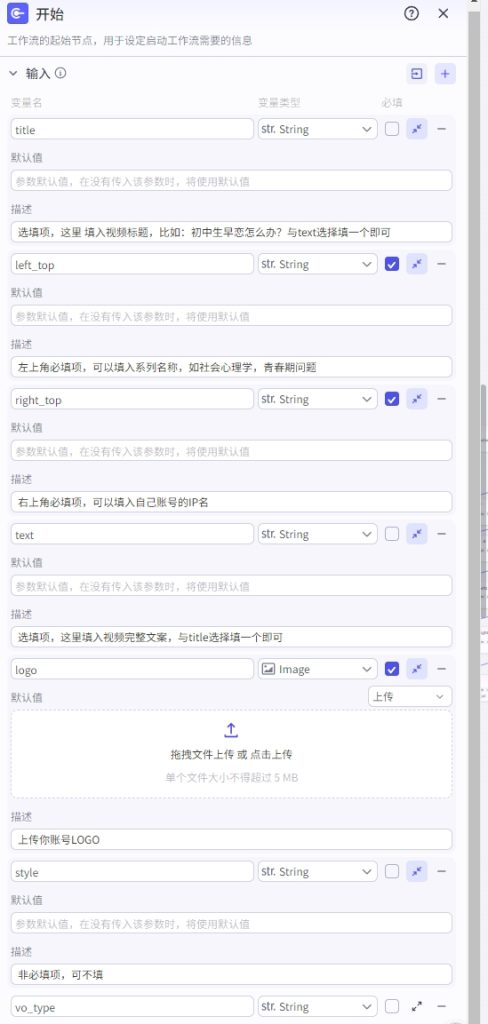Collapse the right_top variable details icon
488x1024 pixels.
(x=417, y=399)
